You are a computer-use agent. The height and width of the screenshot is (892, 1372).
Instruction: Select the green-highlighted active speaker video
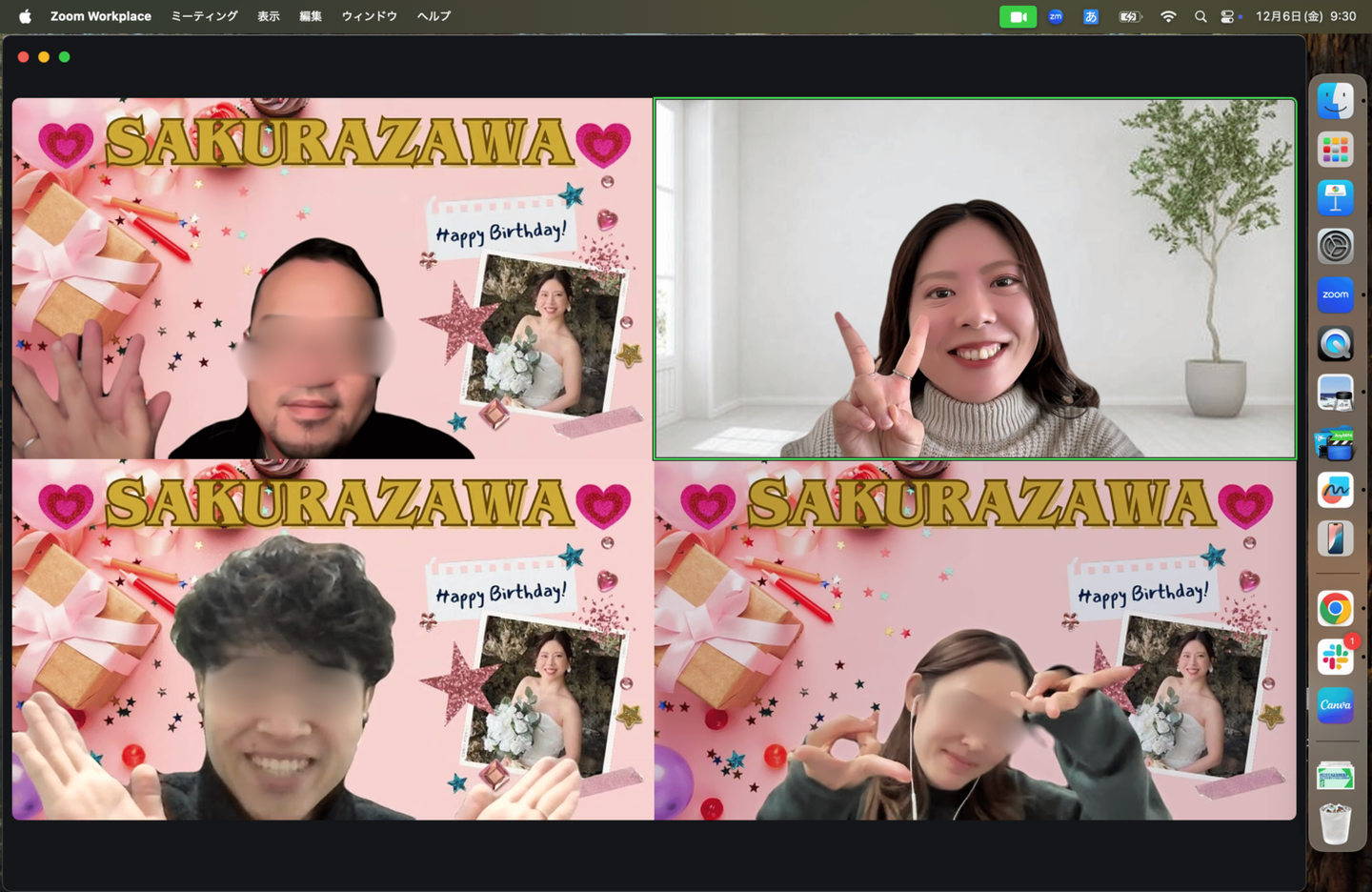(975, 278)
